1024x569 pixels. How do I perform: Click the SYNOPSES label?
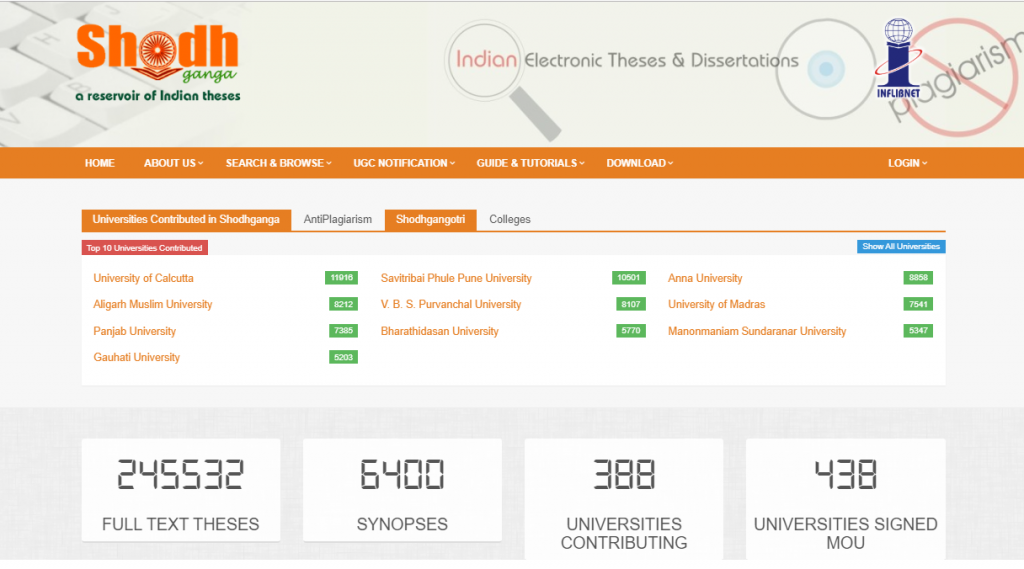pyautogui.click(x=402, y=524)
